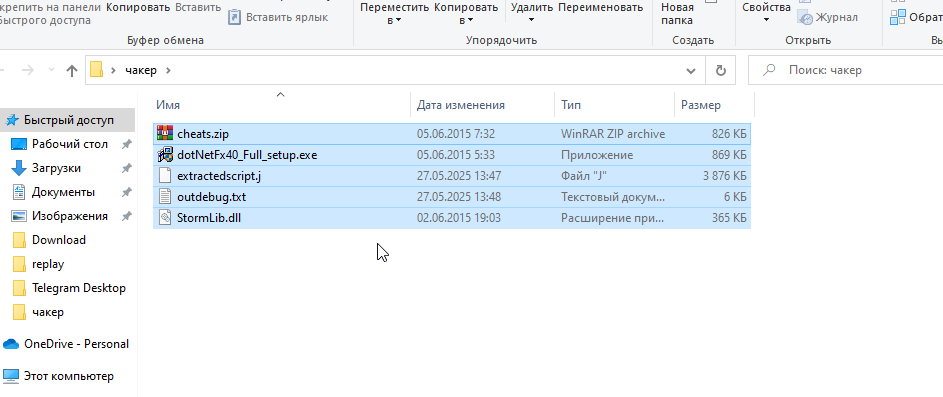Click the up-arrow to go to parent folder
The image size is (943, 397).
coord(72,70)
